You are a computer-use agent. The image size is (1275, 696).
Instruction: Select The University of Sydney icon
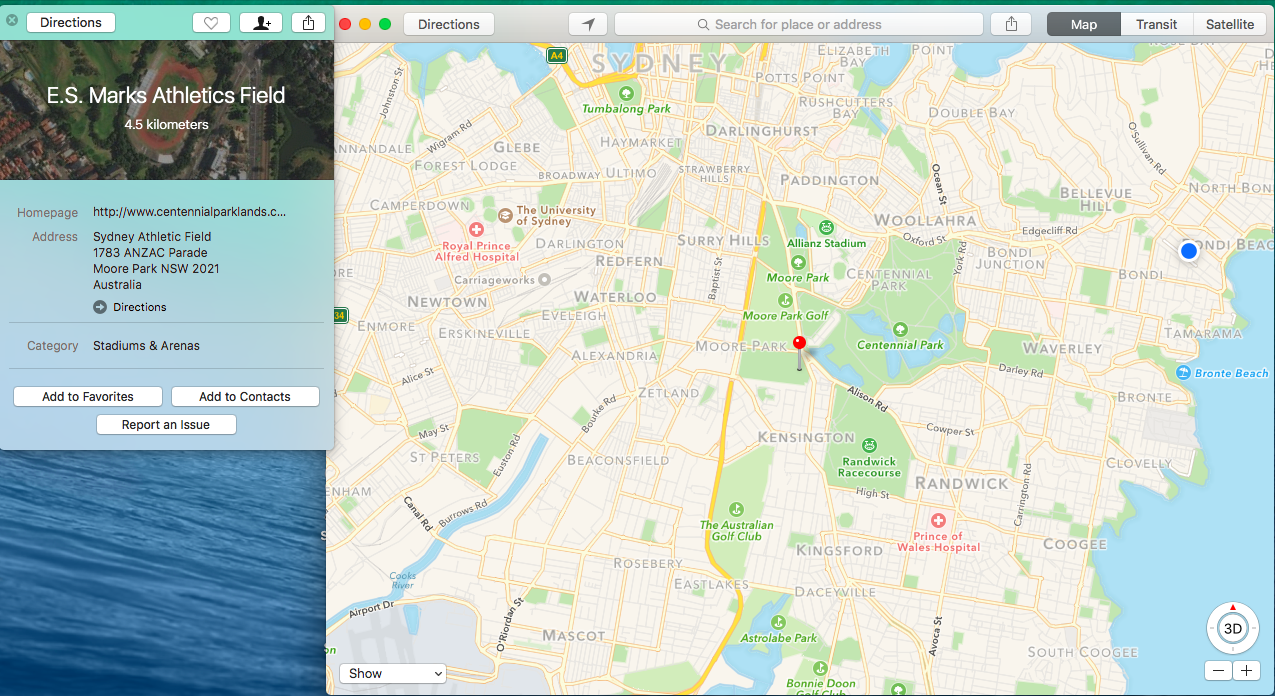pyautogui.click(x=506, y=214)
